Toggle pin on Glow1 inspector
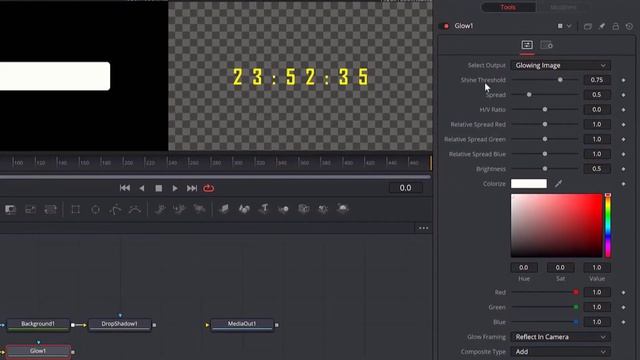The image size is (640, 360). (602, 26)
